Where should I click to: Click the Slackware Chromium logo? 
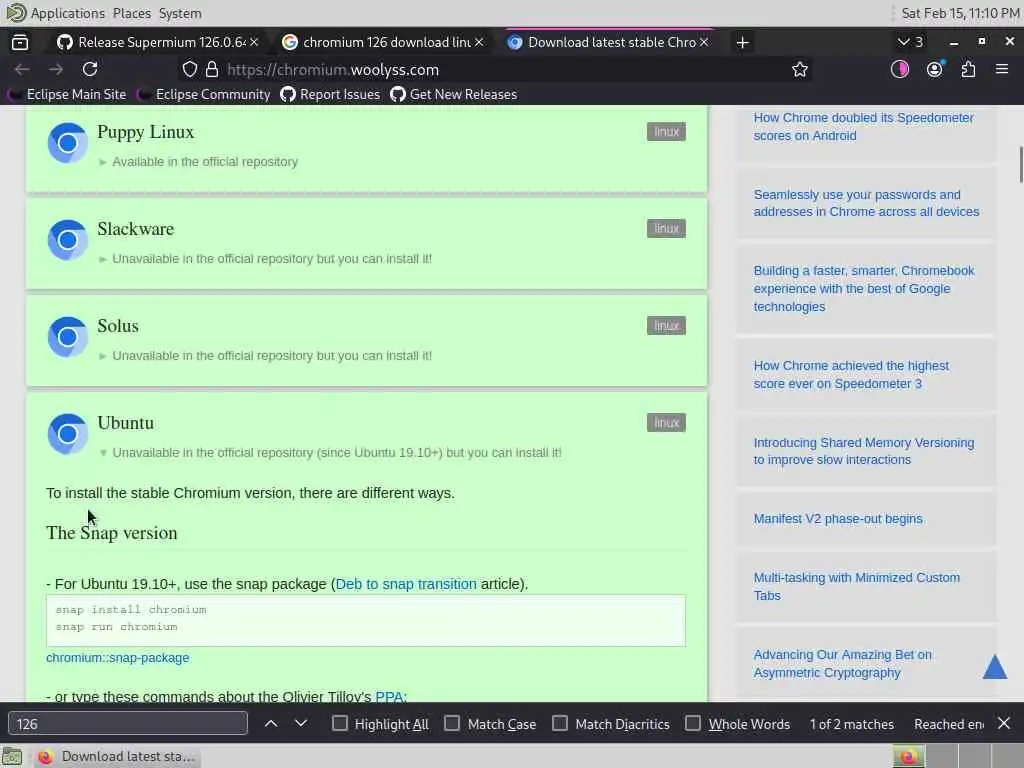pyautogui.click(x=67, y=240)
